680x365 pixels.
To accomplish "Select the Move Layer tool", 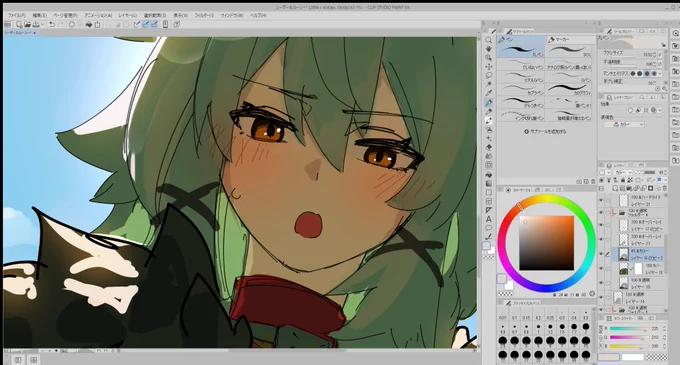I will 488,66.
